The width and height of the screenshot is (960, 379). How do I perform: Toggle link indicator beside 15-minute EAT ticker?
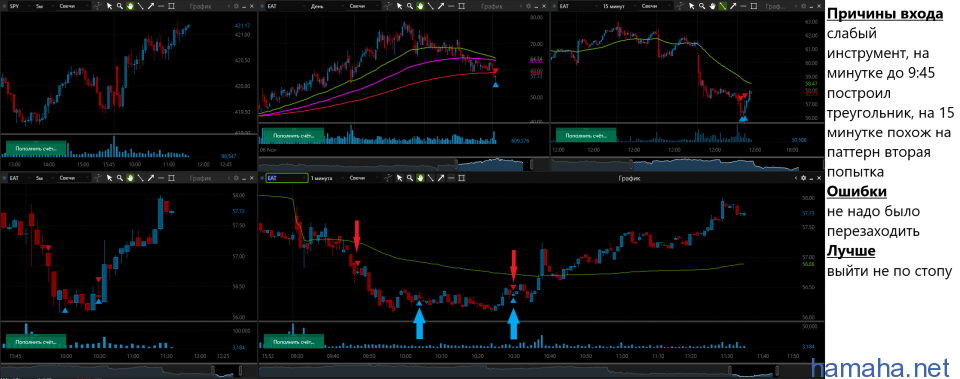pyautogui.click(x=555, y=6)
